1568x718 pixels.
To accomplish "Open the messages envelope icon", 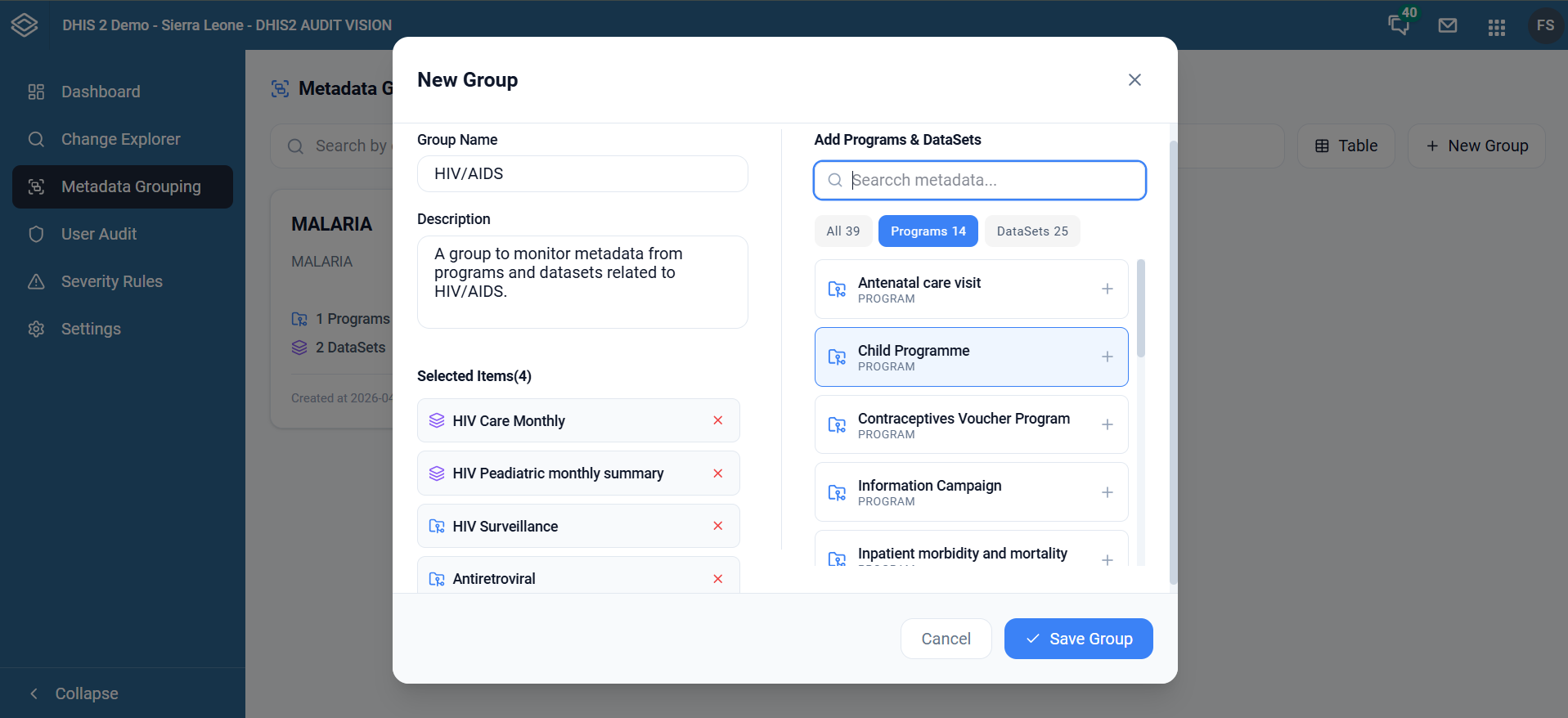I will click(1448, 25).
